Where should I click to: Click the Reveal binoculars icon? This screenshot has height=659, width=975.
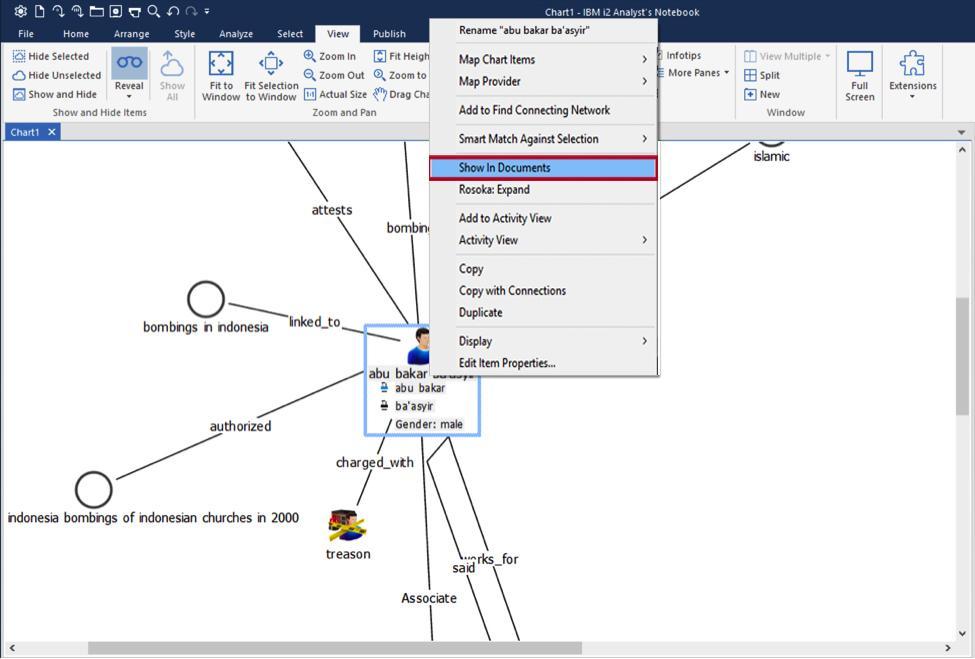pyautogui.click(x=129, y=62)
